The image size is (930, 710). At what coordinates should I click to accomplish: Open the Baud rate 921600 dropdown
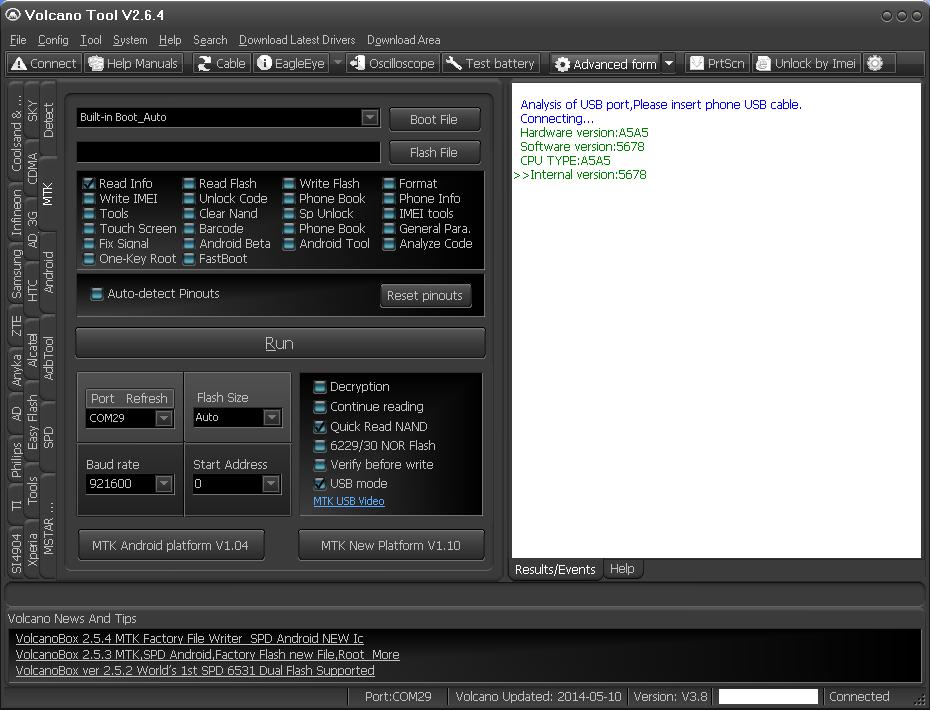pyautogui.click(x=164, y=483)
